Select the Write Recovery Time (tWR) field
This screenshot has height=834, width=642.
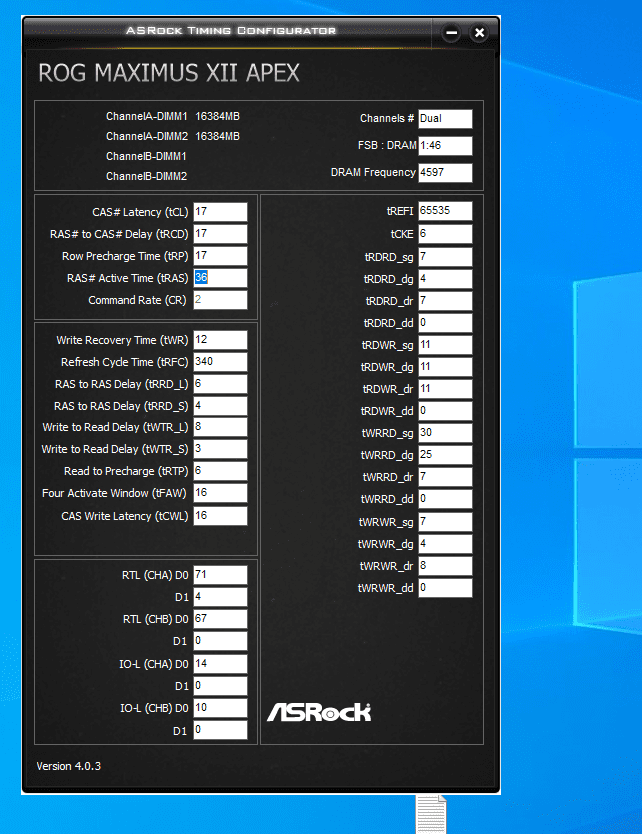coord(220,340)
